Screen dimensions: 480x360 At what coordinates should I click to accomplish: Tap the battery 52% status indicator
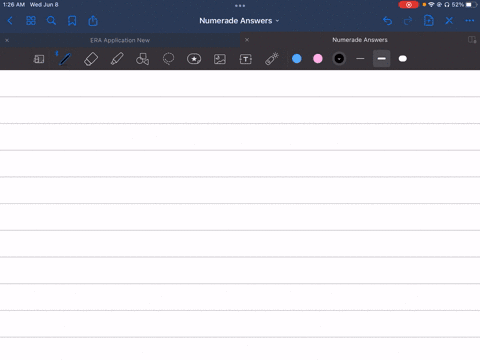[464, 5]
